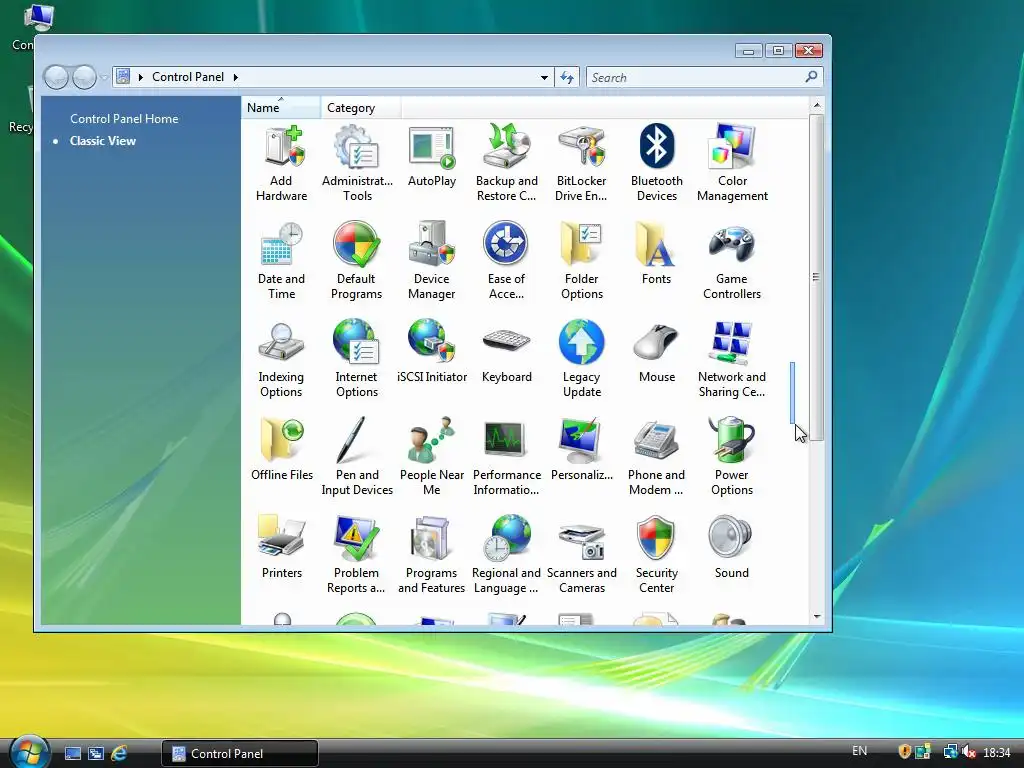
Task: Open the Security shield tray icon
Action: click(904, 752)
